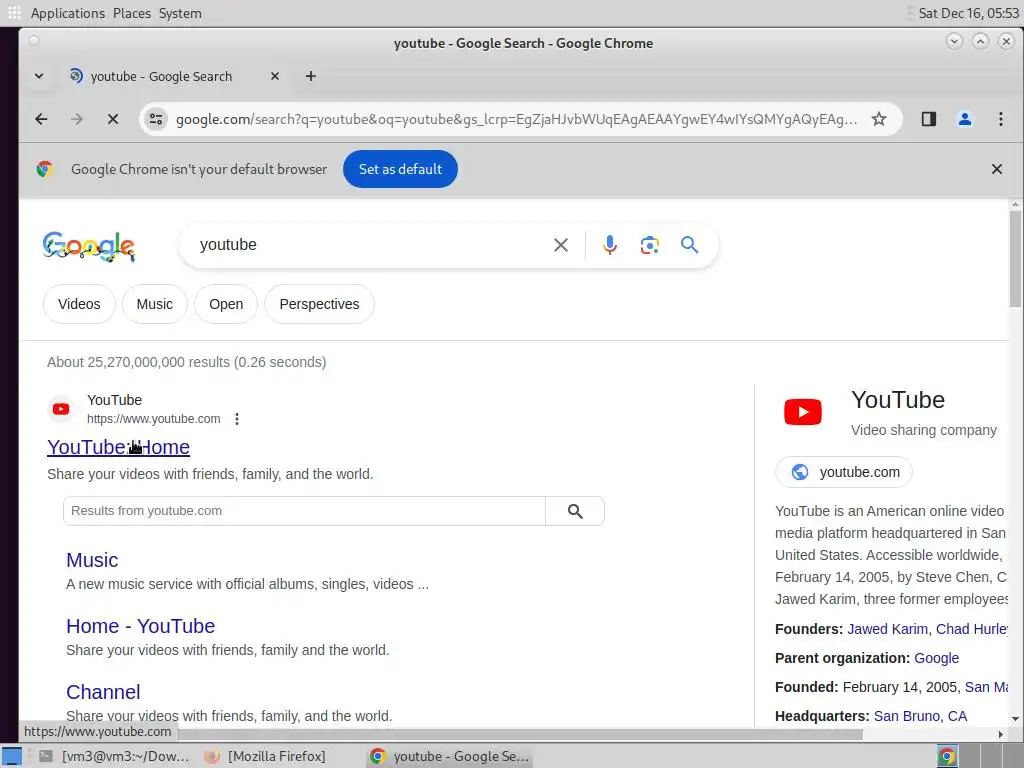Select the Music filter chip
This screenshot has height=768, width=1024.
point(155,304)
